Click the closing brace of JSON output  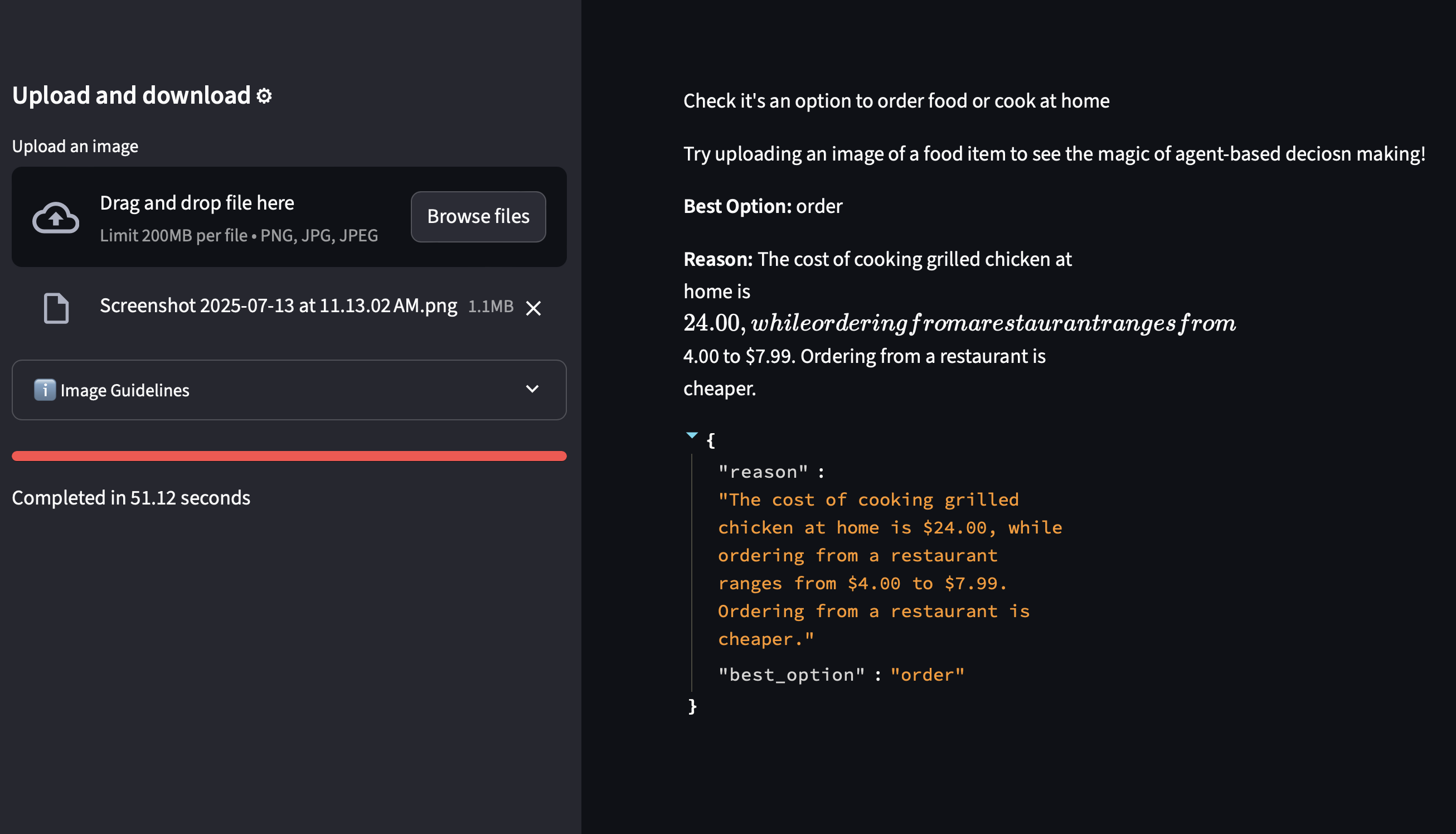tap(692, 706)
